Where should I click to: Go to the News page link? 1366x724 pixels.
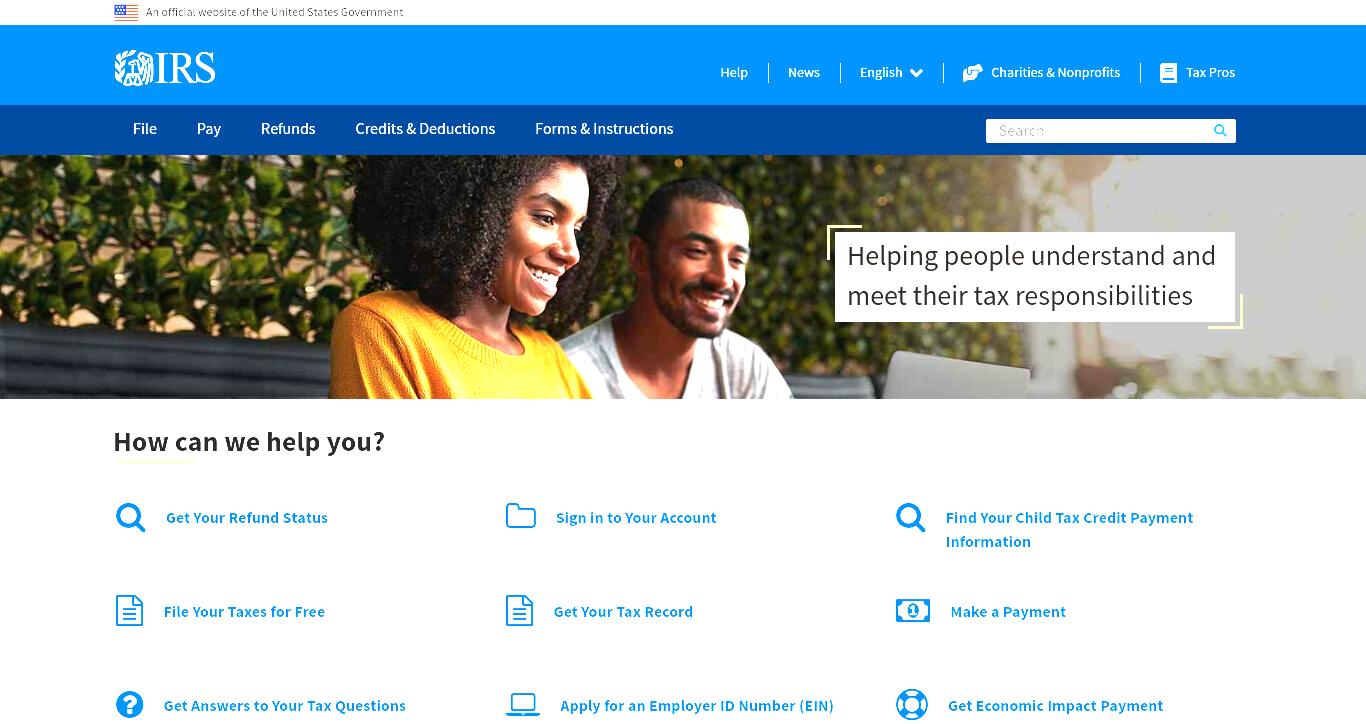click(804, 73)
